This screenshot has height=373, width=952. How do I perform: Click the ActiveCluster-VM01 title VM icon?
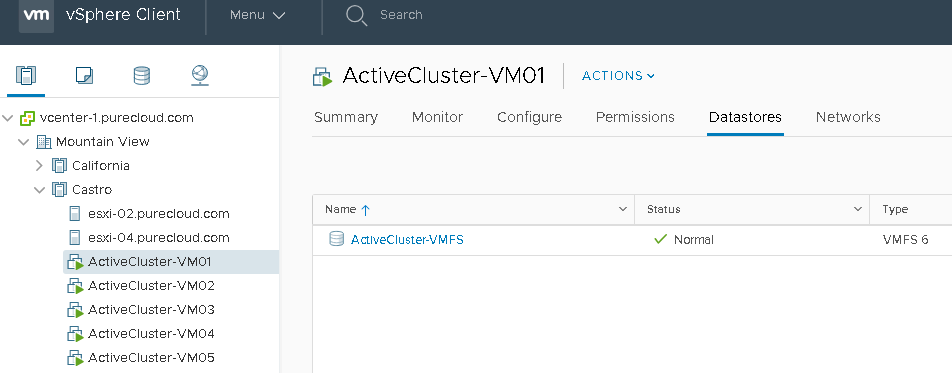click(x=323, y=77)
